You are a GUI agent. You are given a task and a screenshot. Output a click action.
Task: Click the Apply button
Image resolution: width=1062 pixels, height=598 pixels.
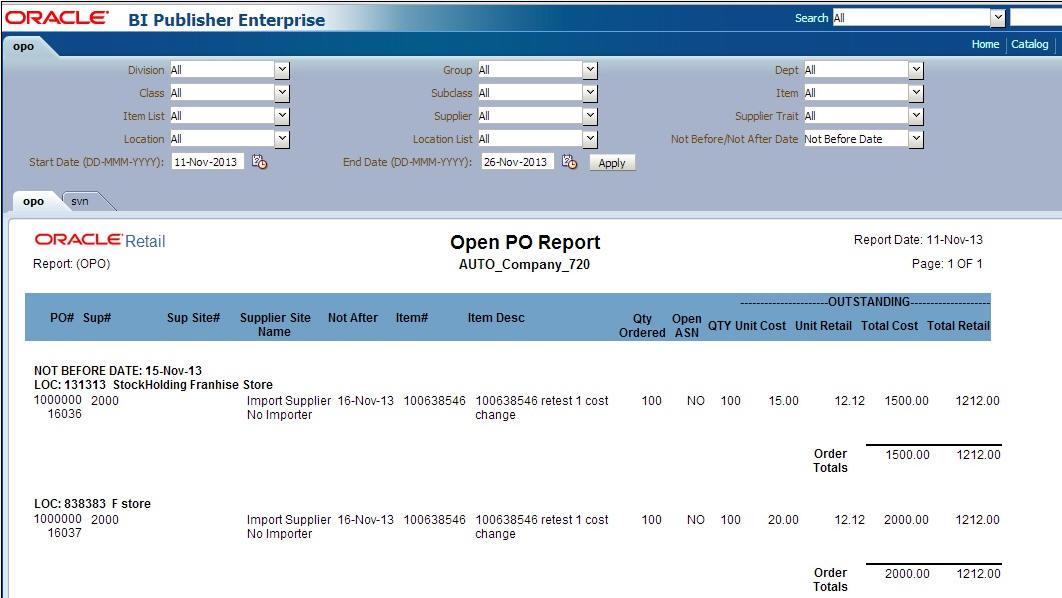point(612,163)
